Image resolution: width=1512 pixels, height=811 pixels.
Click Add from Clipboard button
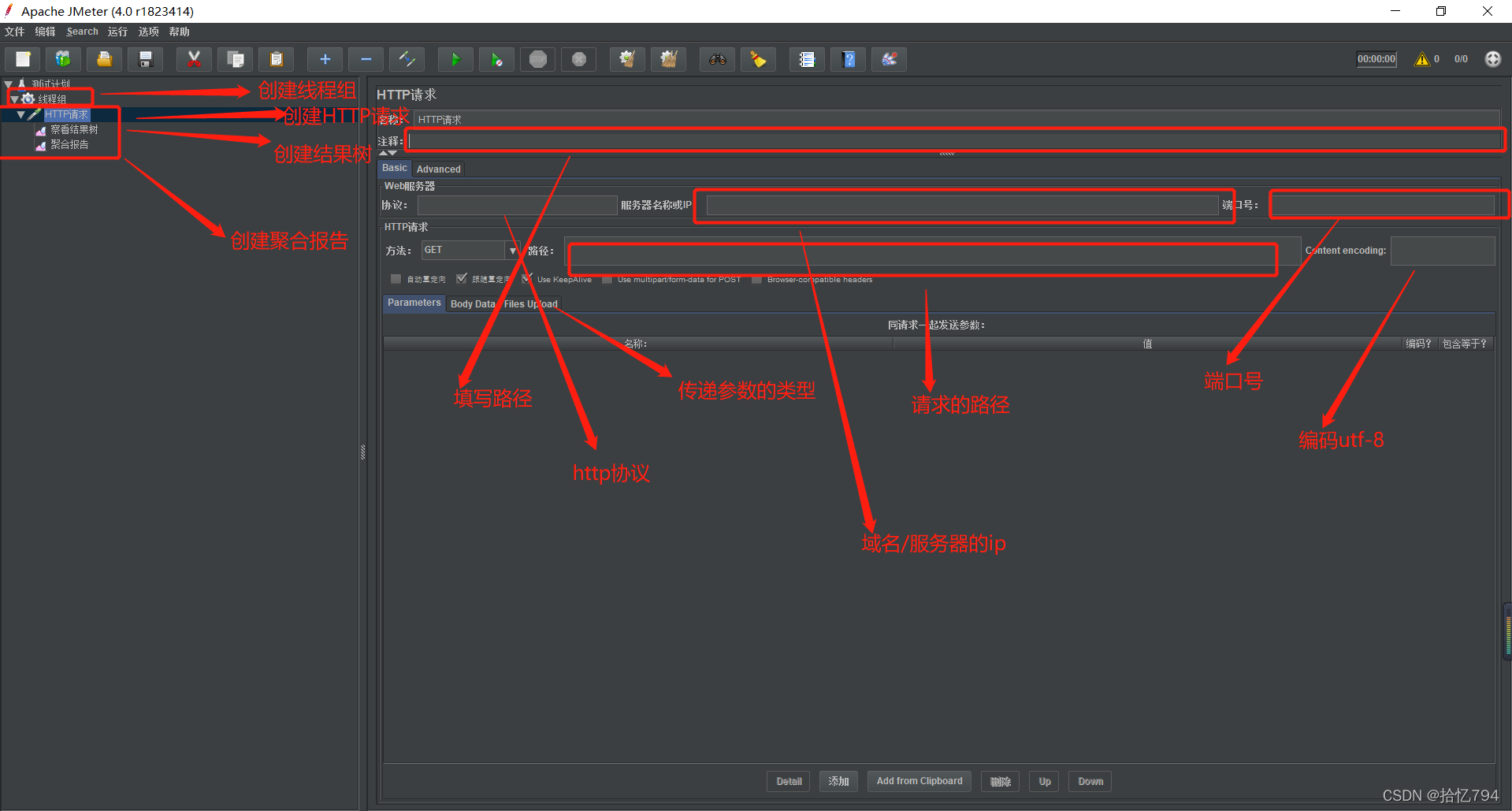[919, 781]
